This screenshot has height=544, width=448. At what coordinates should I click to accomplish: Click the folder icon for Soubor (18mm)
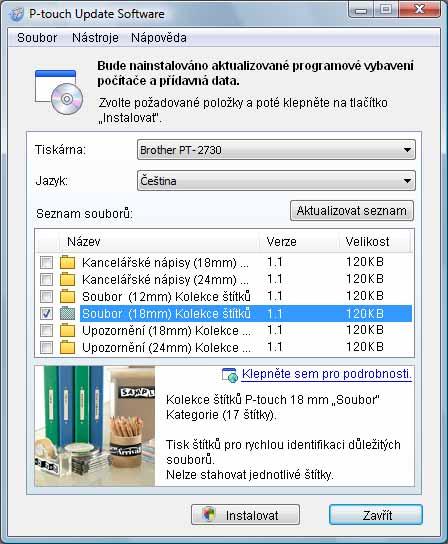(x=67, y=314)
